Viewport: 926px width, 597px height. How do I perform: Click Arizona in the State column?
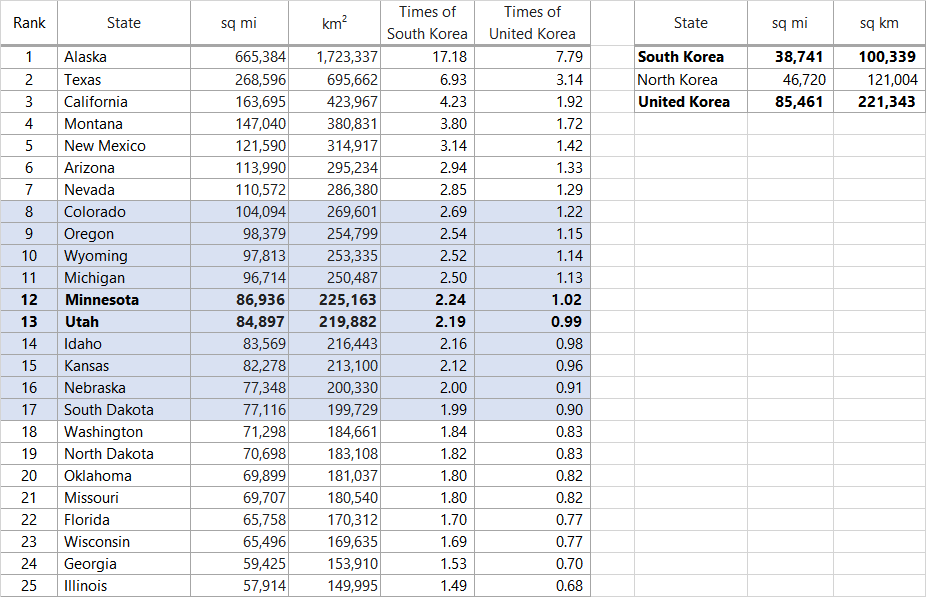(123, 168)
